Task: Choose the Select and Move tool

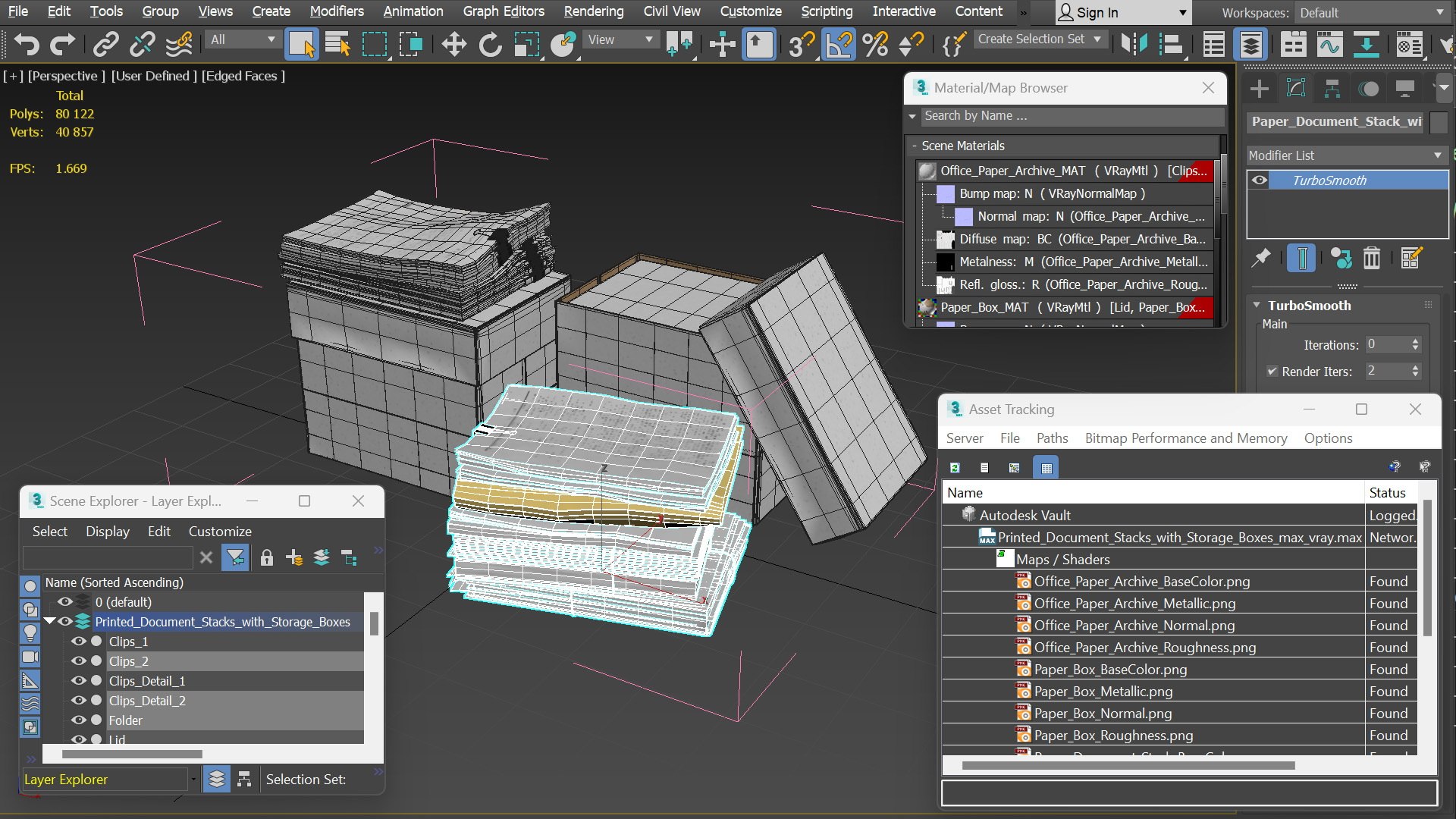Action: coord(453,45)
